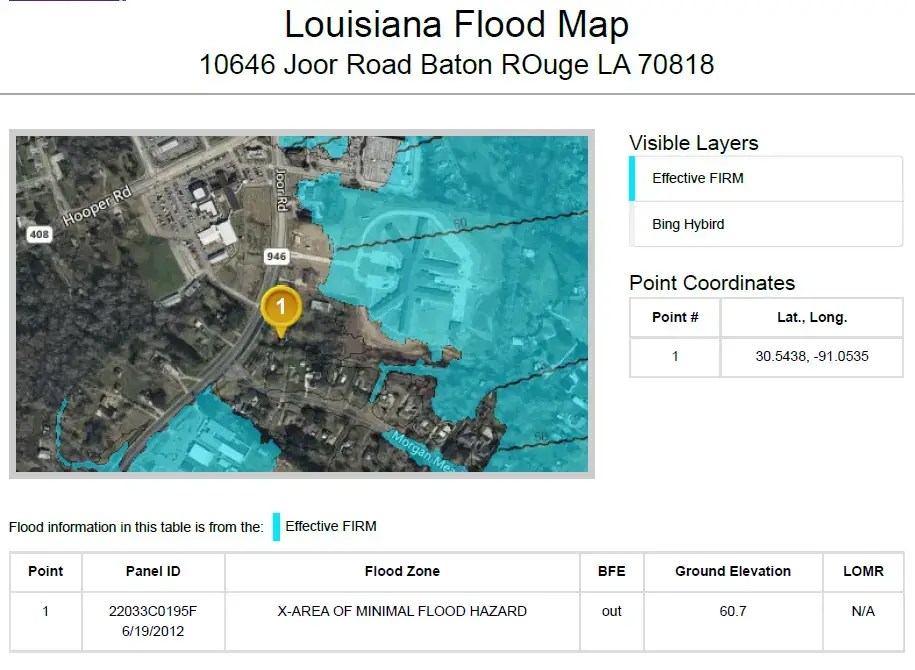The height and width of the screenshot is (670, 915).
Task: Click the LOMR value N/A
Action: click(863, 611)
